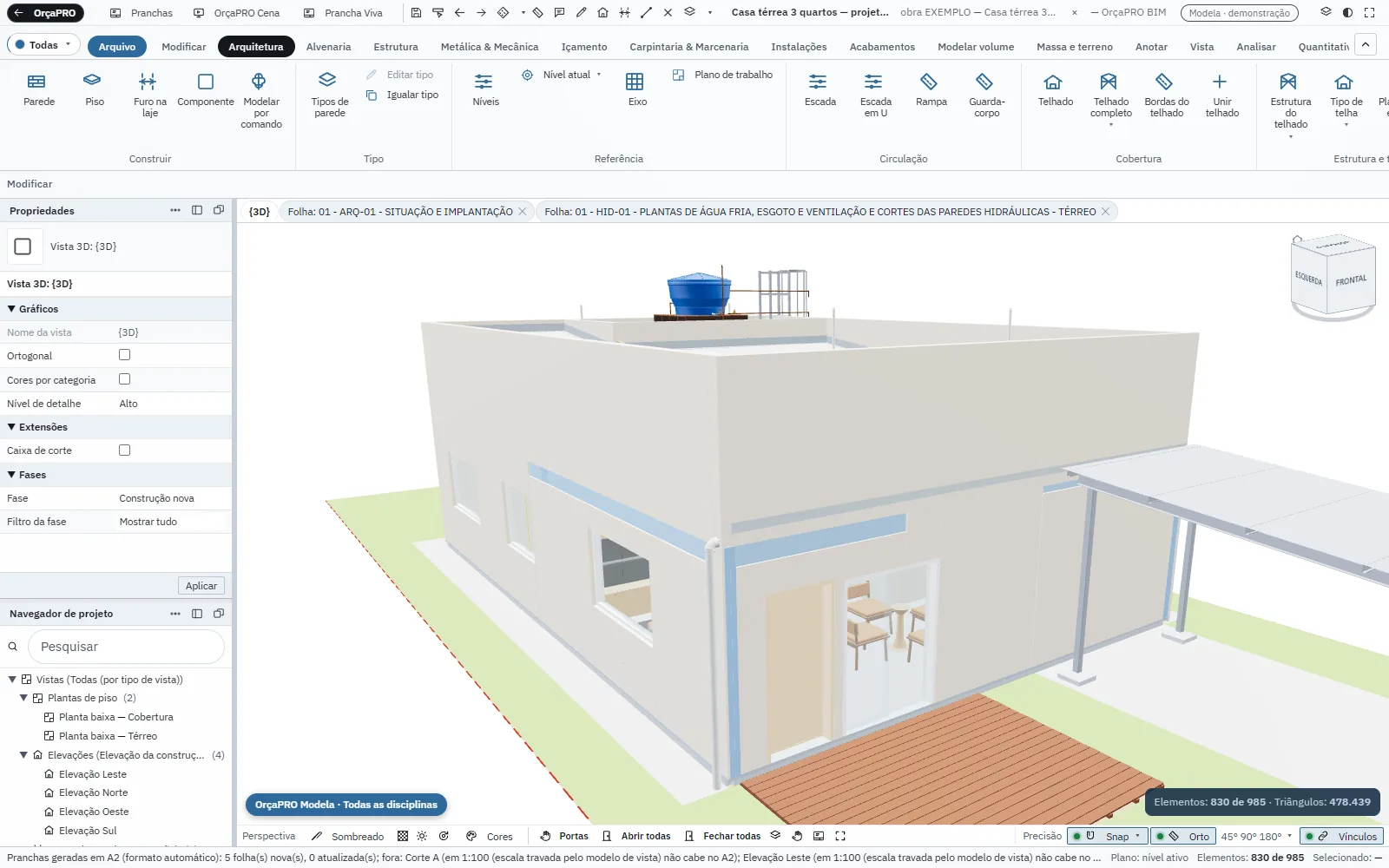Toggle Orto mode
Image resolution: width=1389 pixels, height=868 pixels.
click(x=1182, y=836)
